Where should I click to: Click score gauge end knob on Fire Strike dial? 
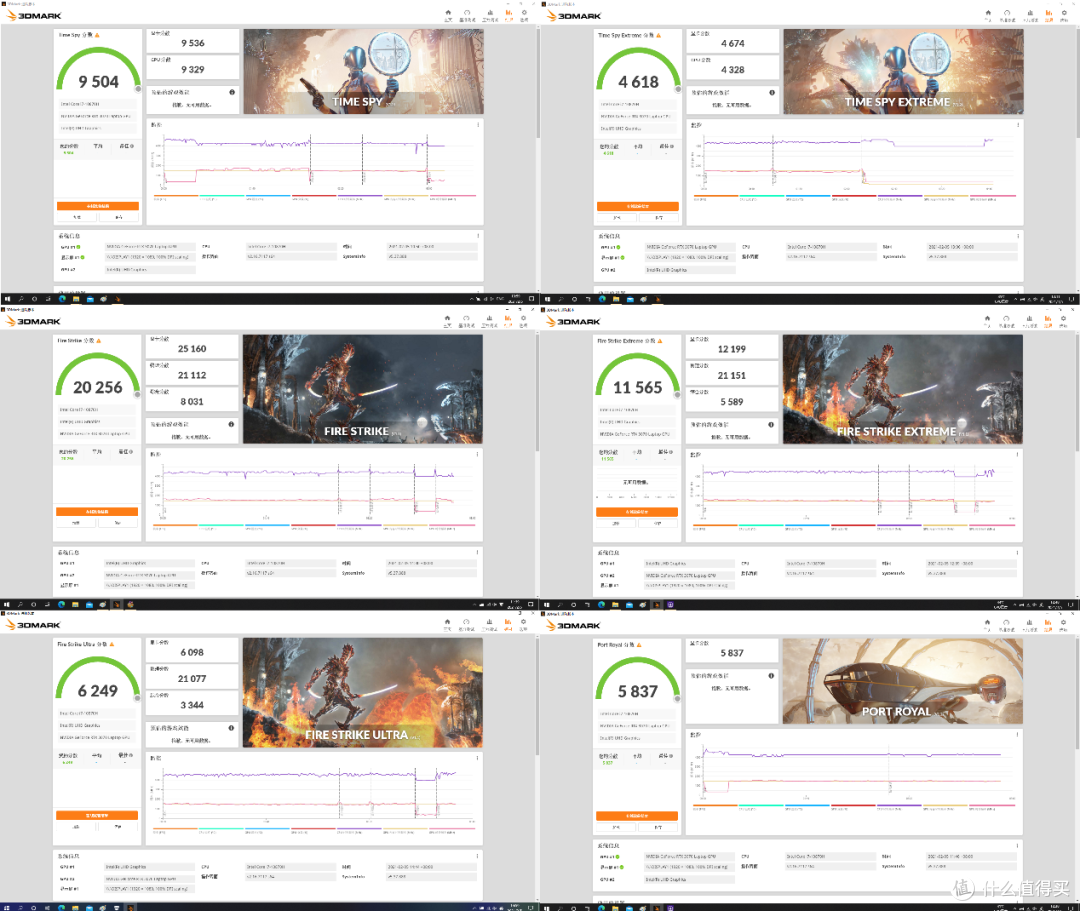[138, 395]
